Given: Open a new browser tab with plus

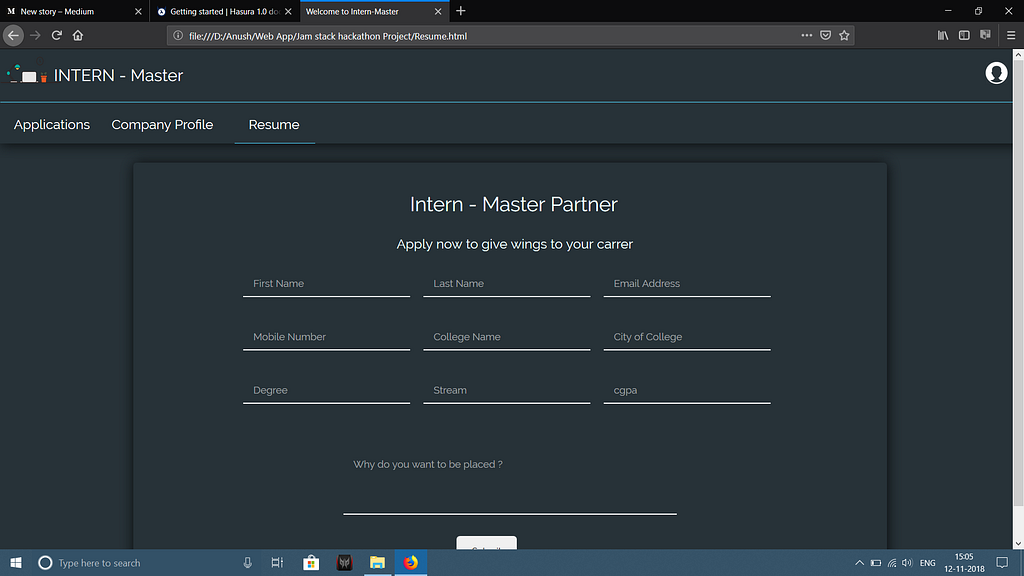Looking at the screenshot, I should [x=460, y=11].
